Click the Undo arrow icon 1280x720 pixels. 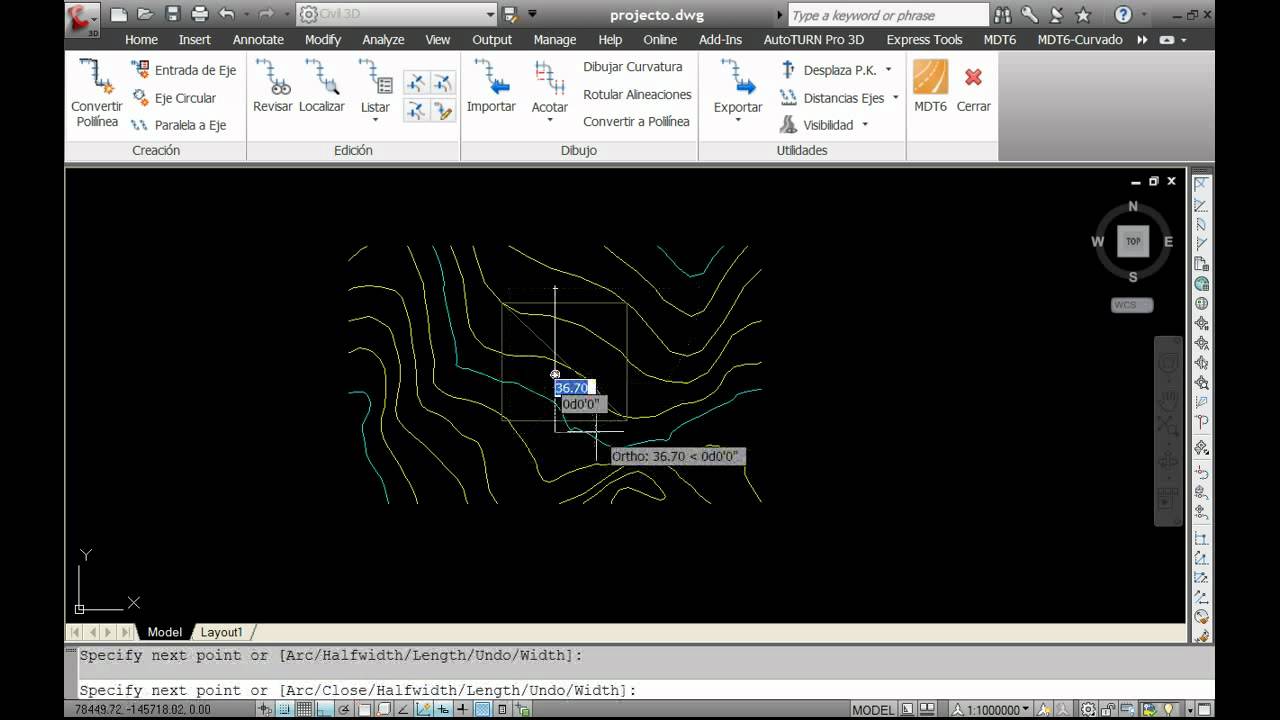pos(227,14)
